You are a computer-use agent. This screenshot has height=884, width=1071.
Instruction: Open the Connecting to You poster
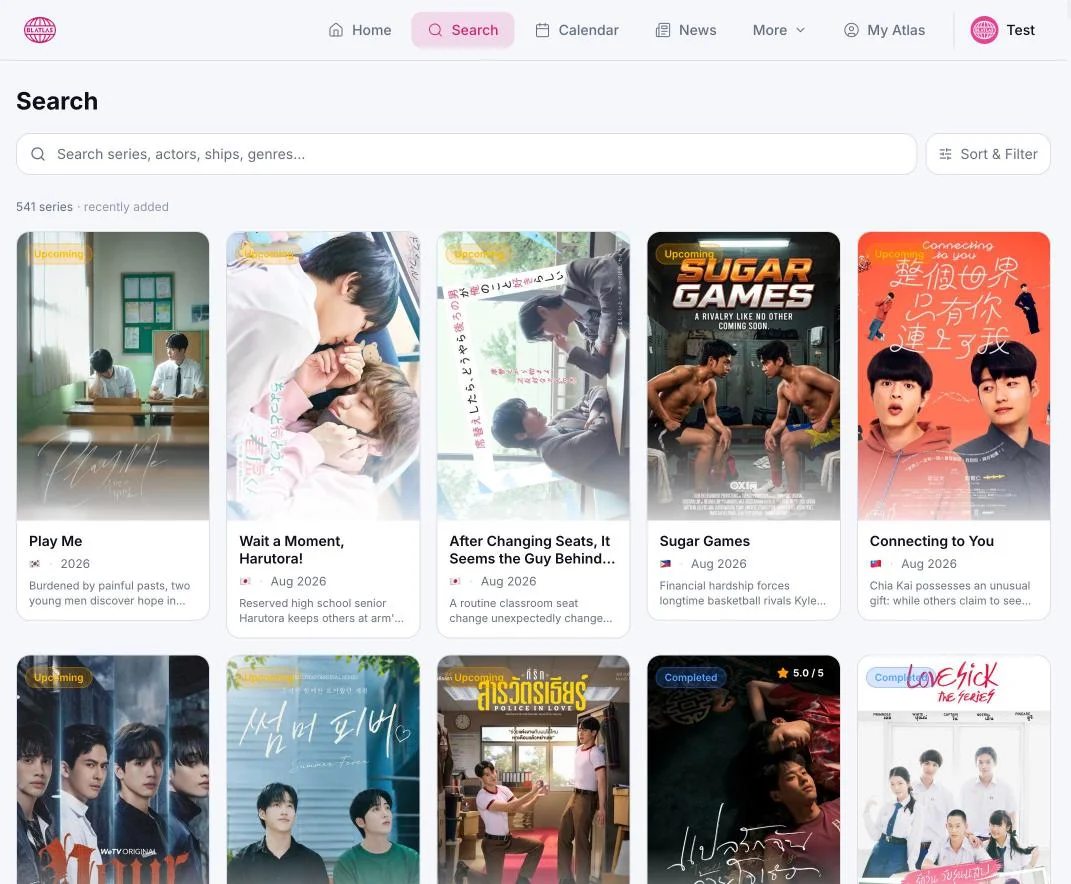coord(954,376)
